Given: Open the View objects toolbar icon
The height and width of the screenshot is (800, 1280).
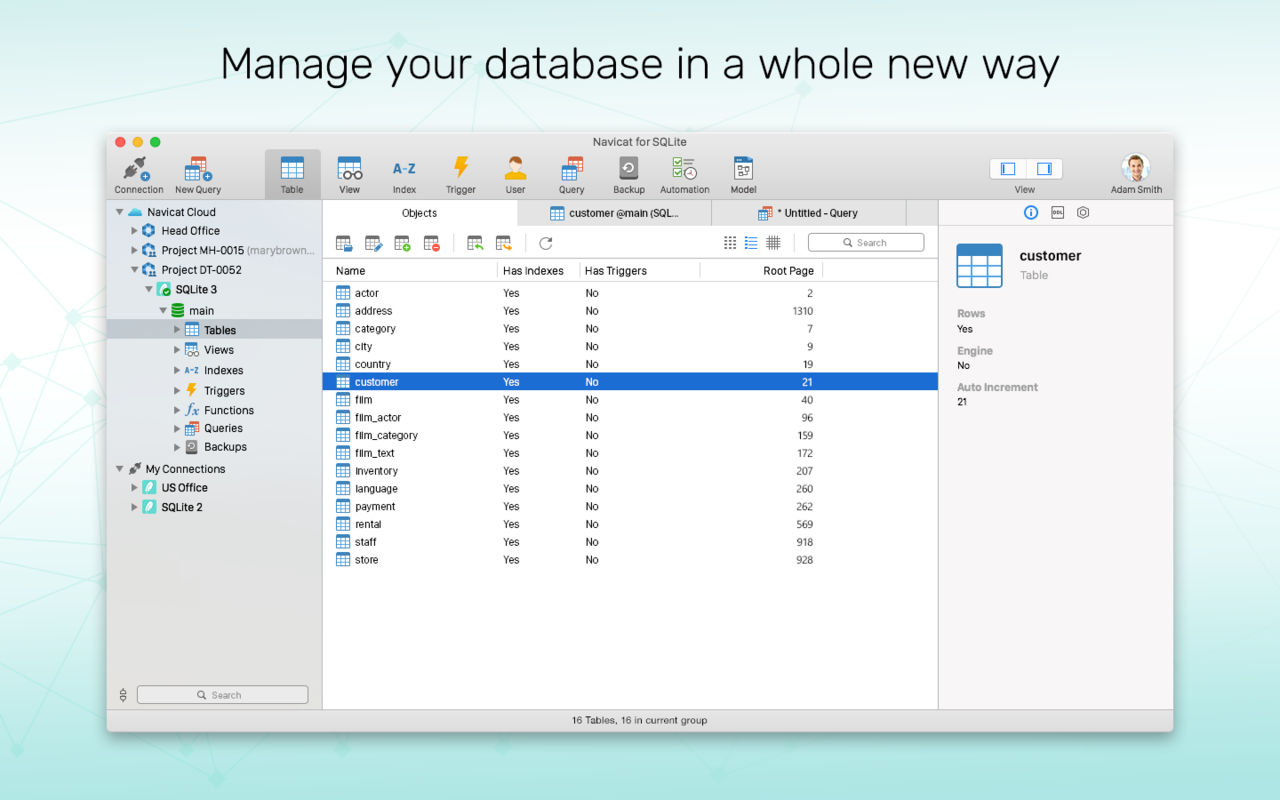Looking at the screenshot, I should (x=349, y=175).
